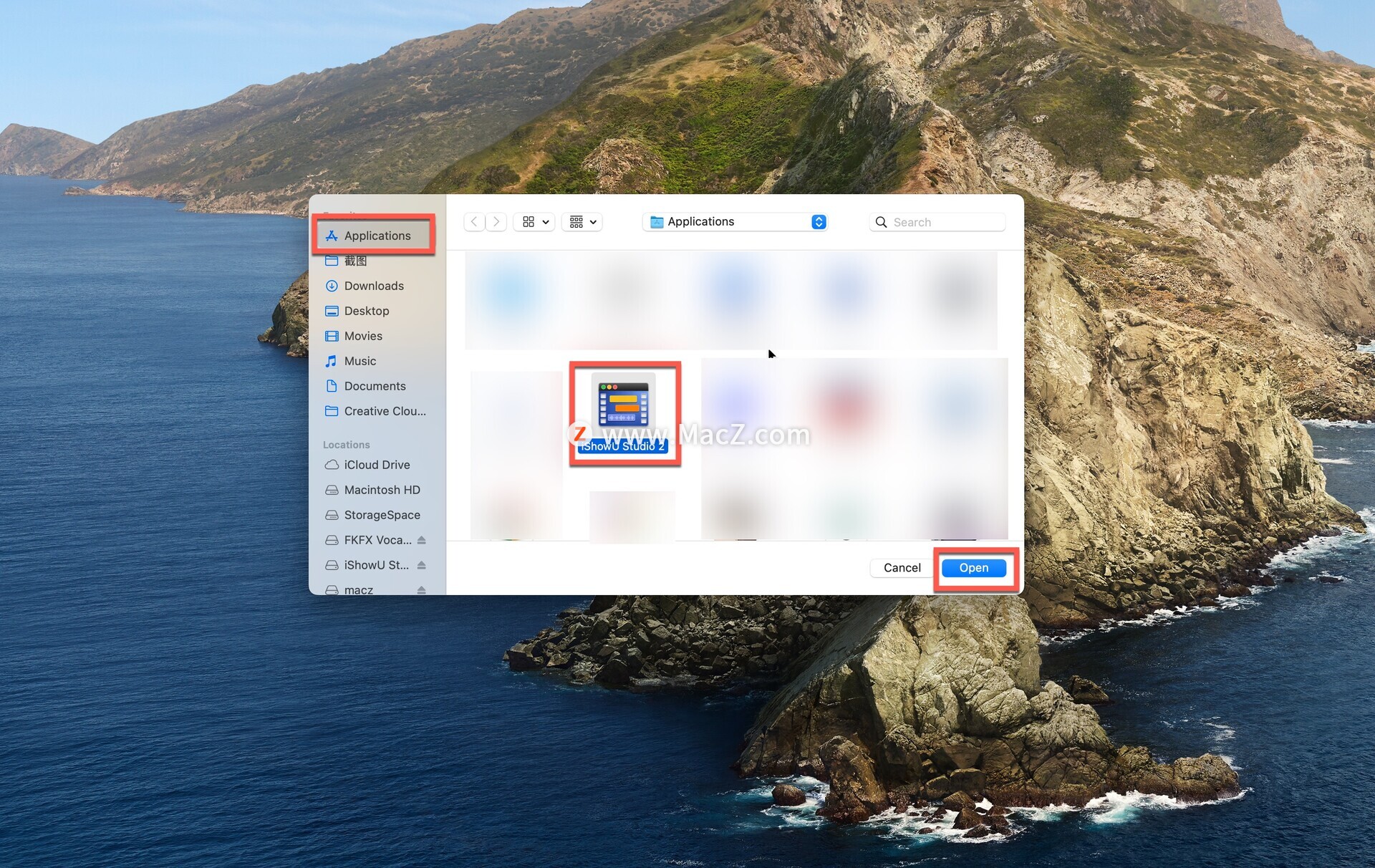Viewport: 1375px width, 868px height.
Task: Select the iShowU Studio 2 app icon
Action: [x=623, y=405]
